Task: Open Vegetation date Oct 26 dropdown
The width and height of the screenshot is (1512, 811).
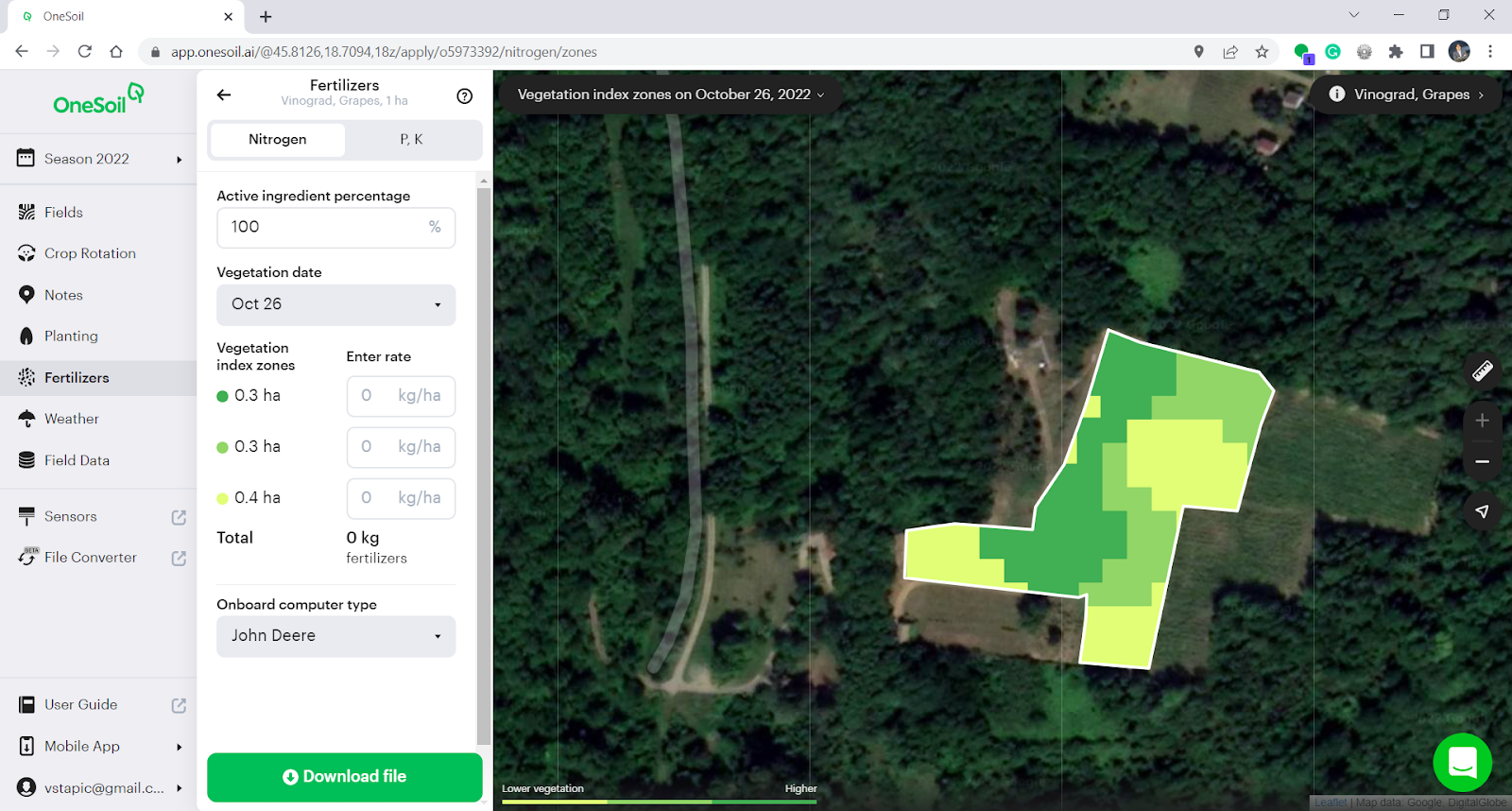Action: (336, 304)
